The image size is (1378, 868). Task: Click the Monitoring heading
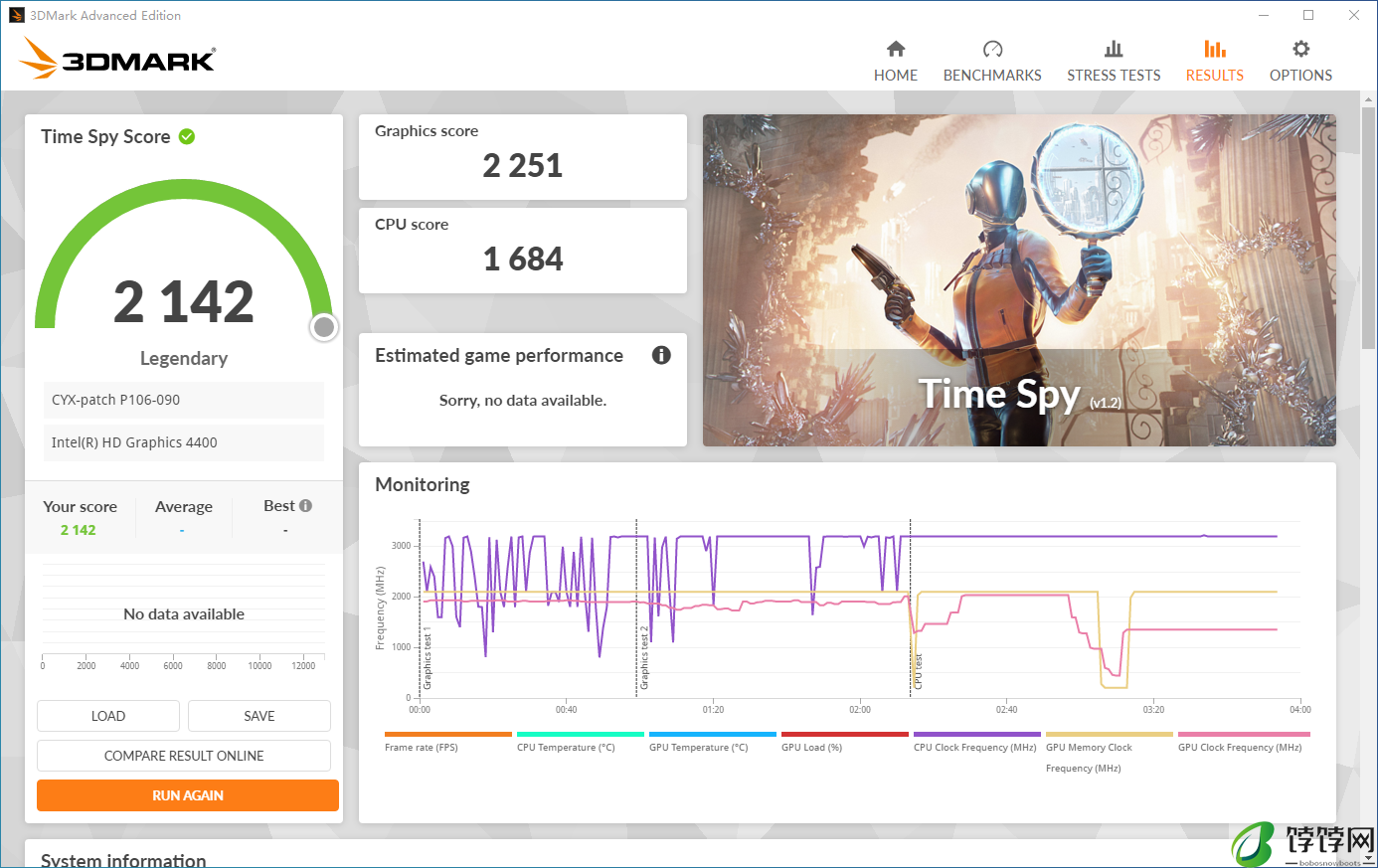point(423,484)
